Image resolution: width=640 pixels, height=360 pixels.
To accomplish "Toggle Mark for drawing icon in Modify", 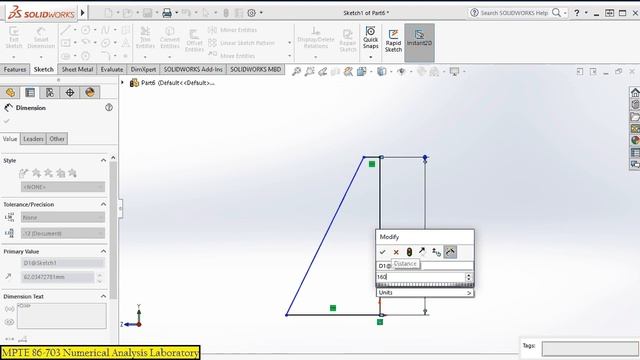I will tap(450, 252).
